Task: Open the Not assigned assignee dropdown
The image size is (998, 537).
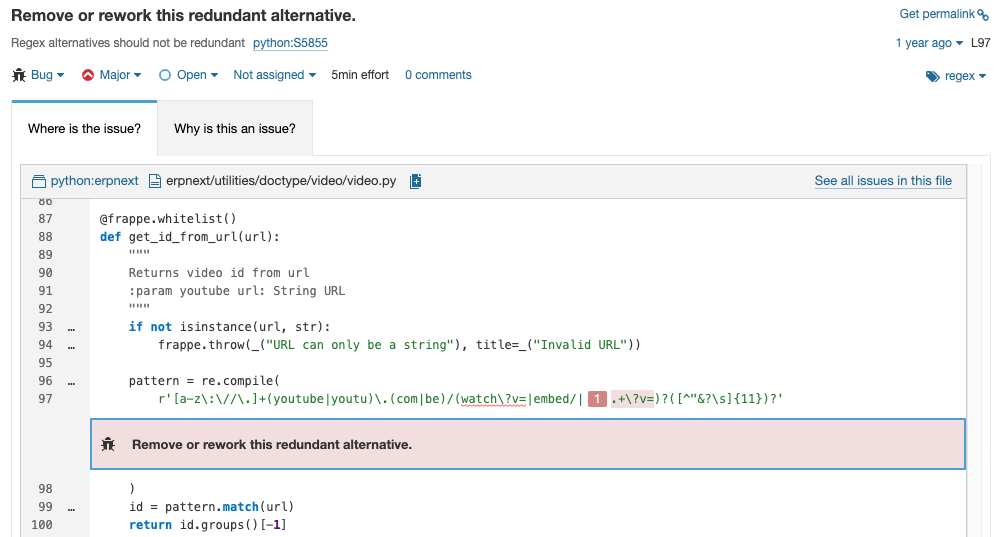Action: pyautogui.click(x=274, y=75)
